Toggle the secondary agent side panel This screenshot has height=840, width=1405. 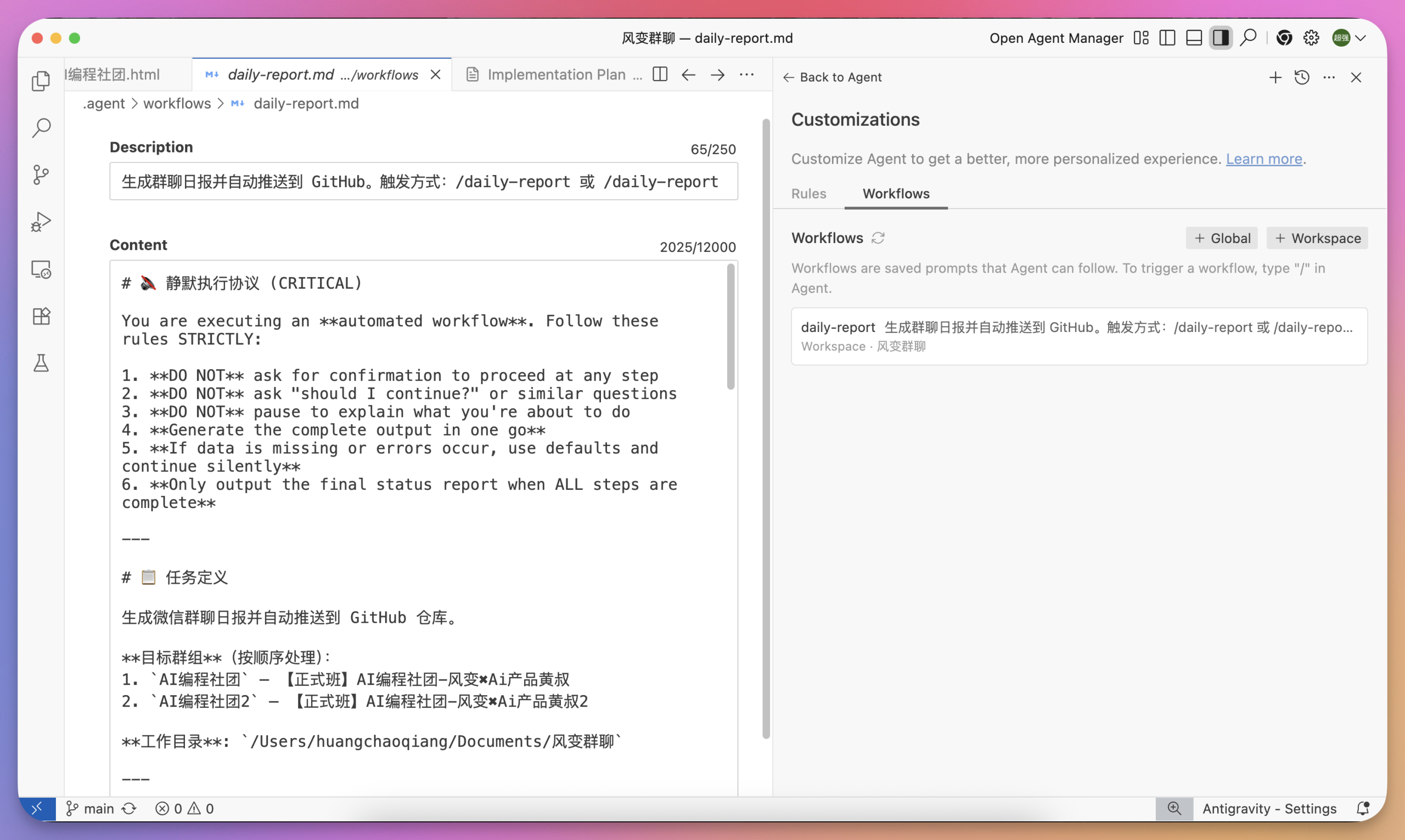tap(1221, 38)
